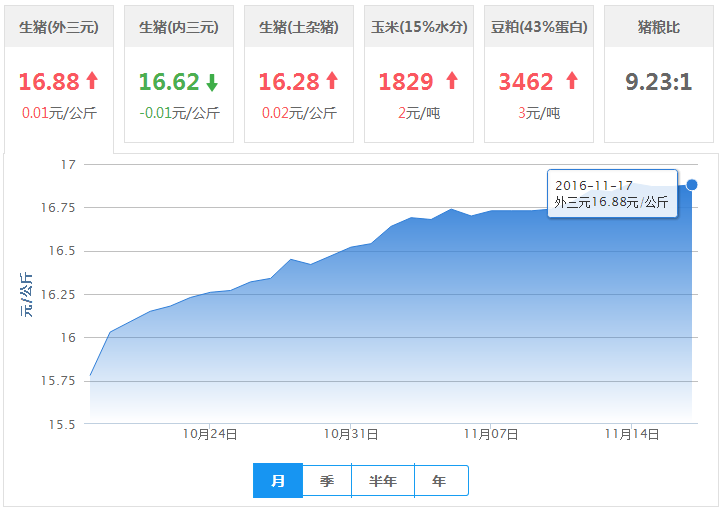Click the 2016-11-17 price tooltip
Viewport: 724px width, 515px height.
(612, 194)
